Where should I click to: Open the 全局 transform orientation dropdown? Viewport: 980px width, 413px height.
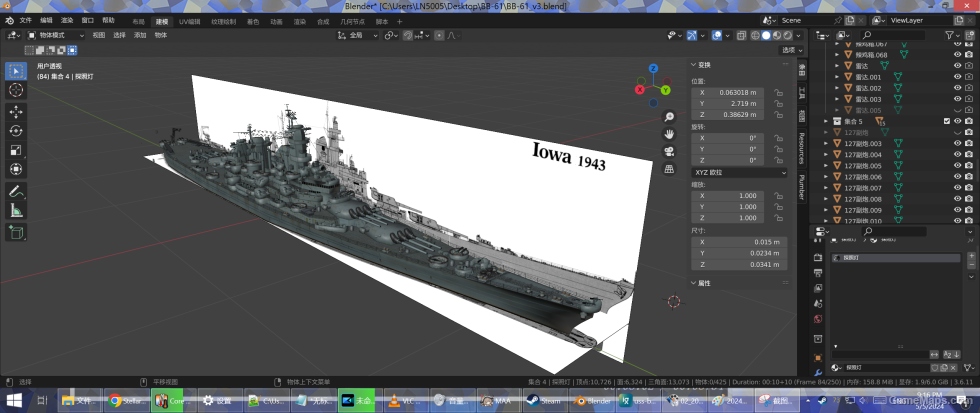tap(358, 36)
